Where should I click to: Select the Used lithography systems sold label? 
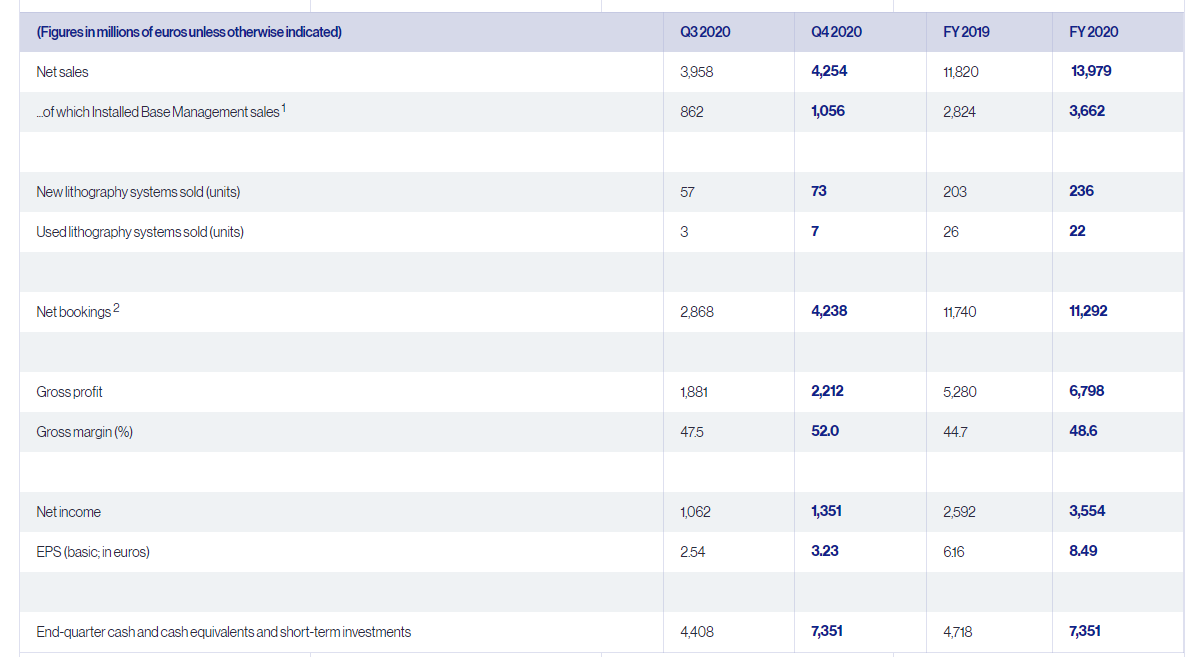click(x=140, y=232)
